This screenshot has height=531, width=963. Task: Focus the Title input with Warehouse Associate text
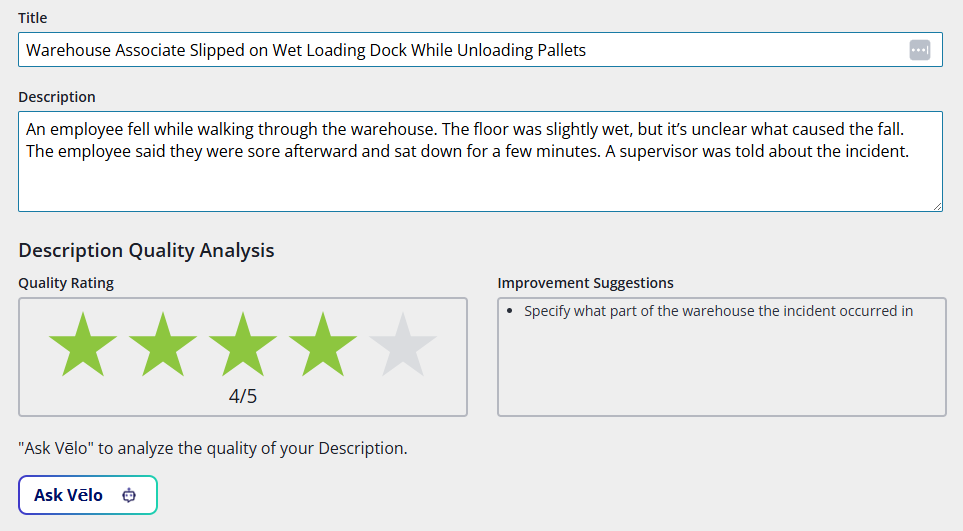[x=460, y=50]
